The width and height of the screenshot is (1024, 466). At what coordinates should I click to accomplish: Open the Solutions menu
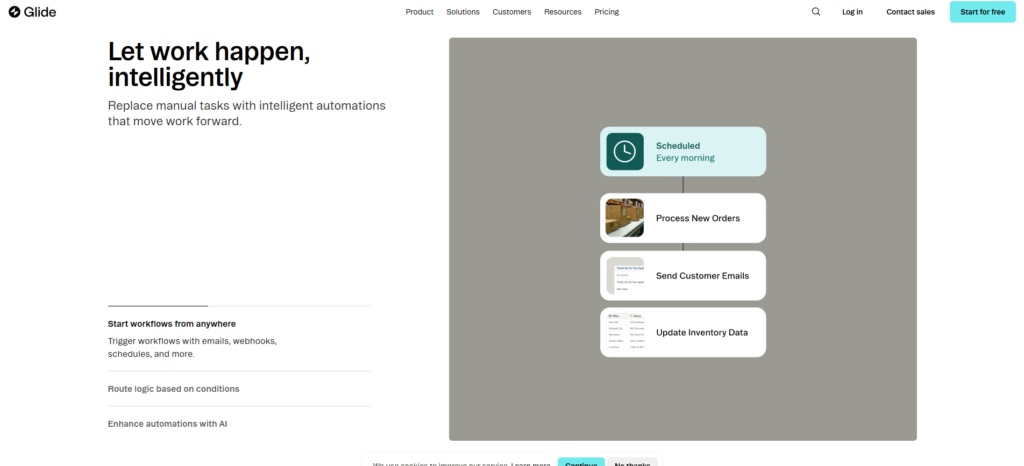tap(463, 12)
